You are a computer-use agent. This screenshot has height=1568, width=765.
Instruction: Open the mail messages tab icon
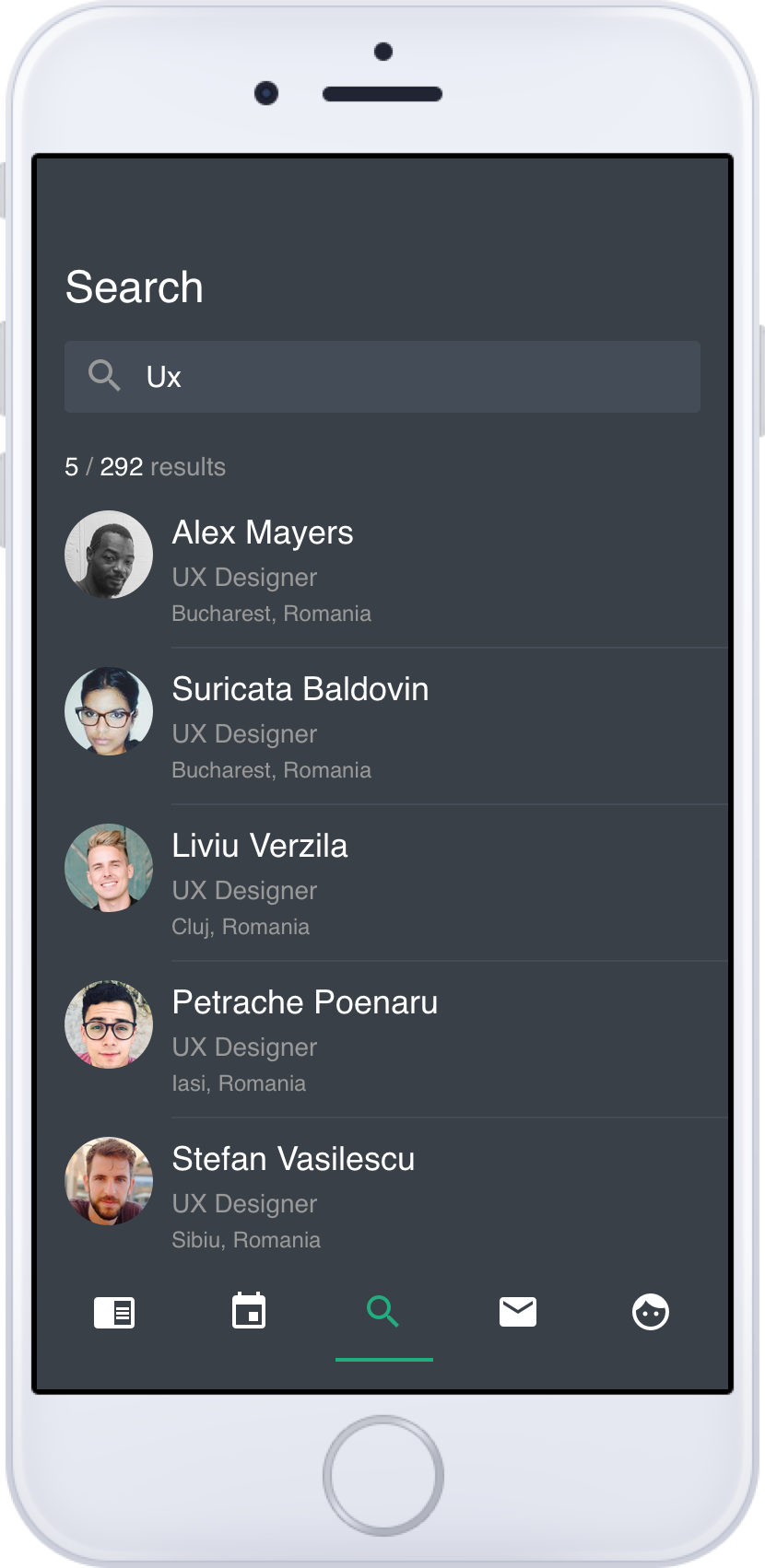[x=518, y=1312]
